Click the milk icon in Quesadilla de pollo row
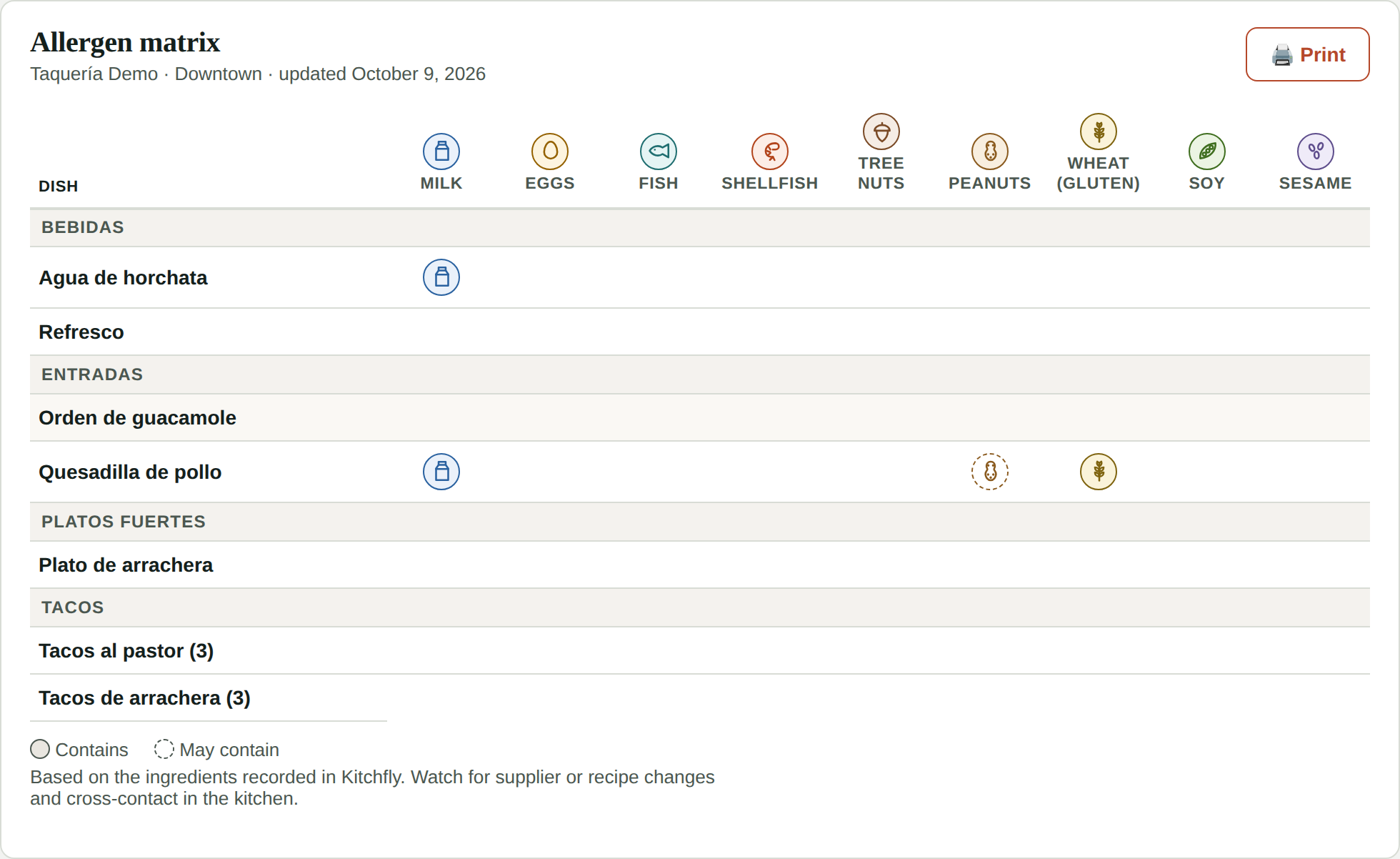The width and height of the screenshot is (1400, 859). point(441,472)
